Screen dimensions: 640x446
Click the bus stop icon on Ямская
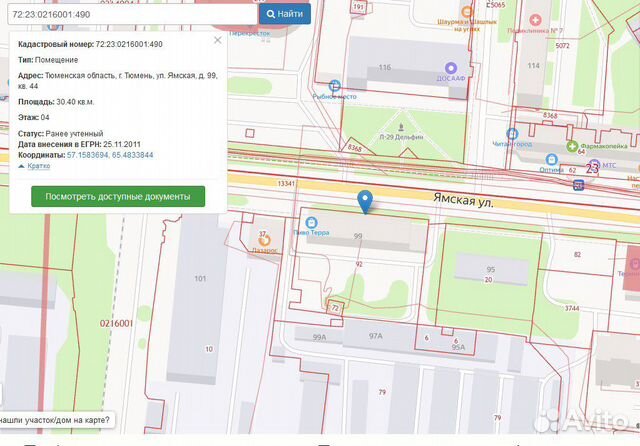click(578, 185)
